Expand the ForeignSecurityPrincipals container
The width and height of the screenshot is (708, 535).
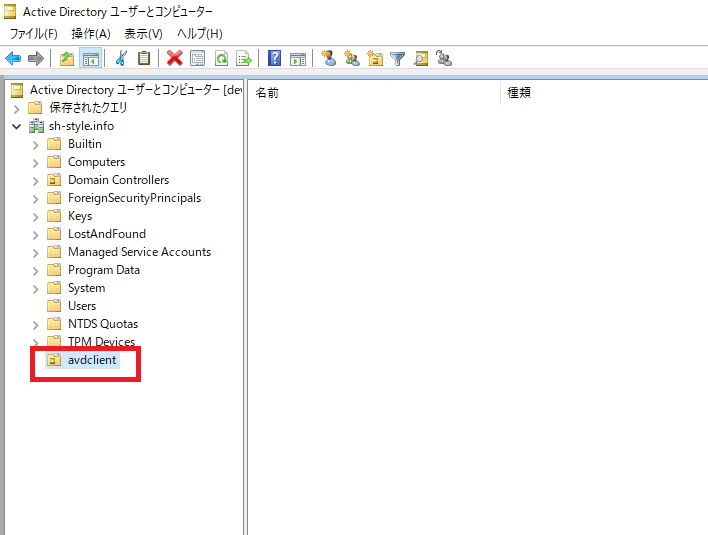(x=36, y=199)
